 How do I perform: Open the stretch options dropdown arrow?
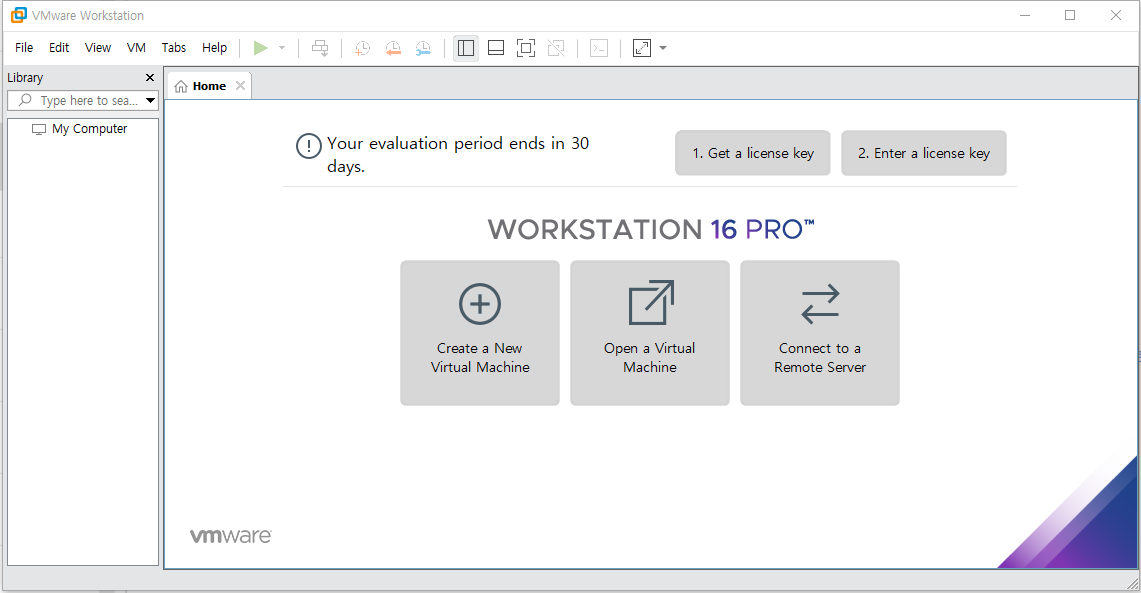[x=663, y=48]
